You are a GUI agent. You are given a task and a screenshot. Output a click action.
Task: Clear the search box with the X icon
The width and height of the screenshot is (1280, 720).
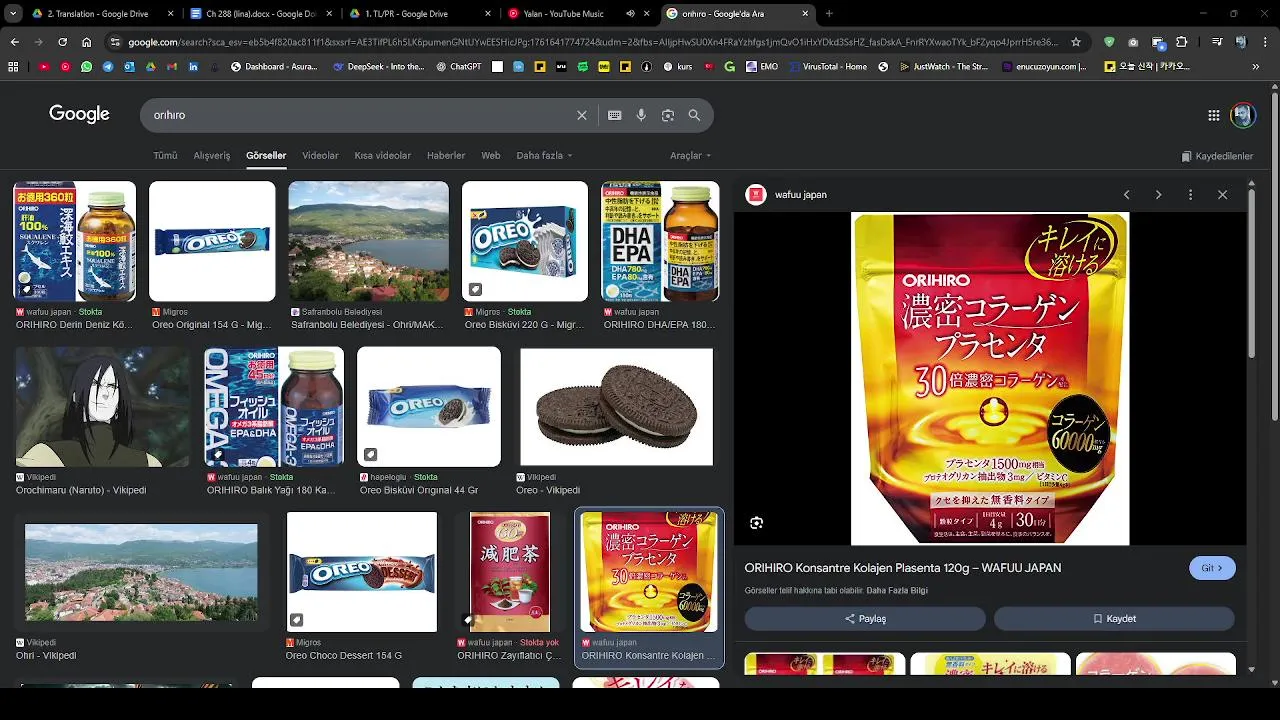(582, 115)
